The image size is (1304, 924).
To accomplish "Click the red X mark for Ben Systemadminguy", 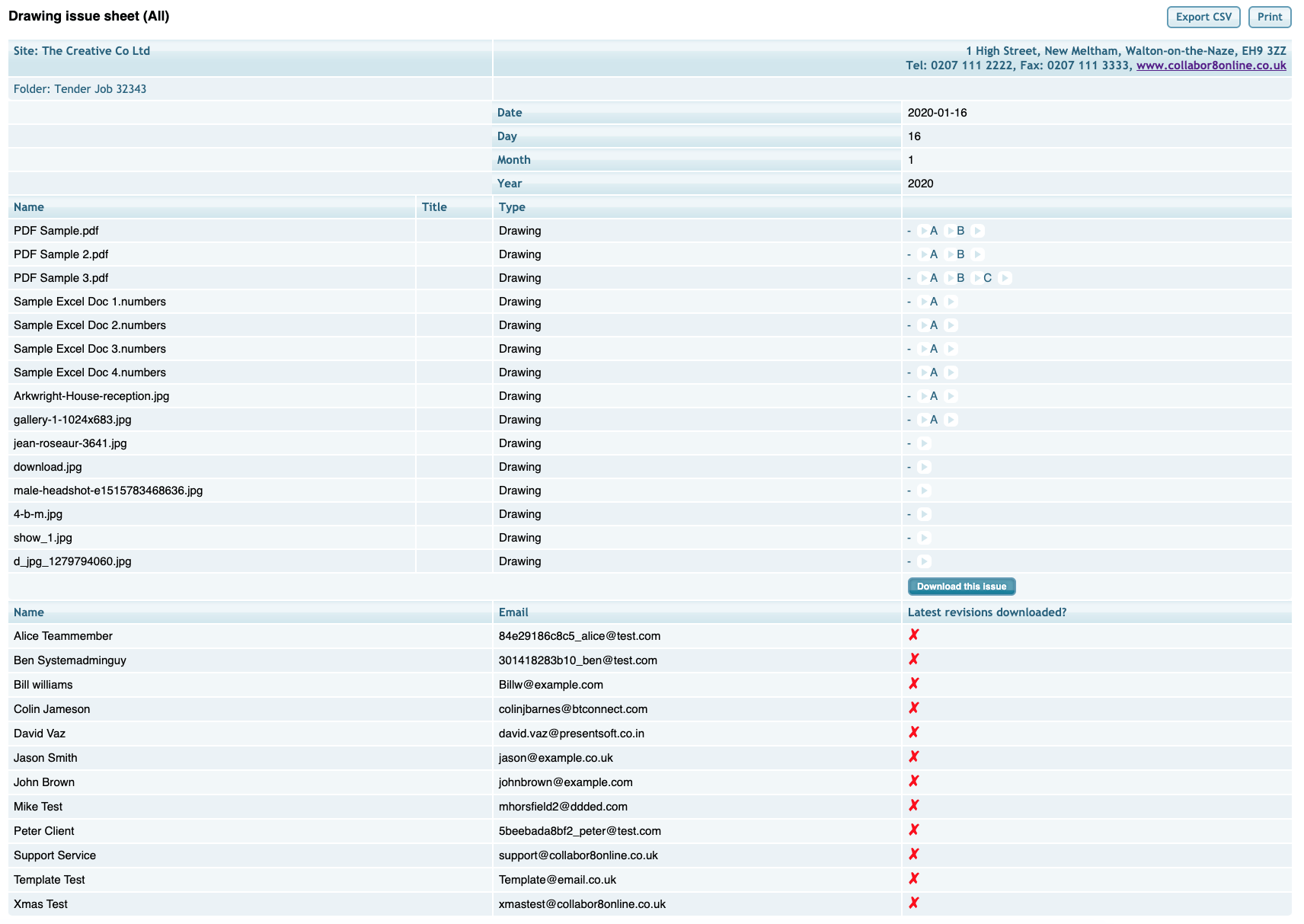I will tap(914, 659).
